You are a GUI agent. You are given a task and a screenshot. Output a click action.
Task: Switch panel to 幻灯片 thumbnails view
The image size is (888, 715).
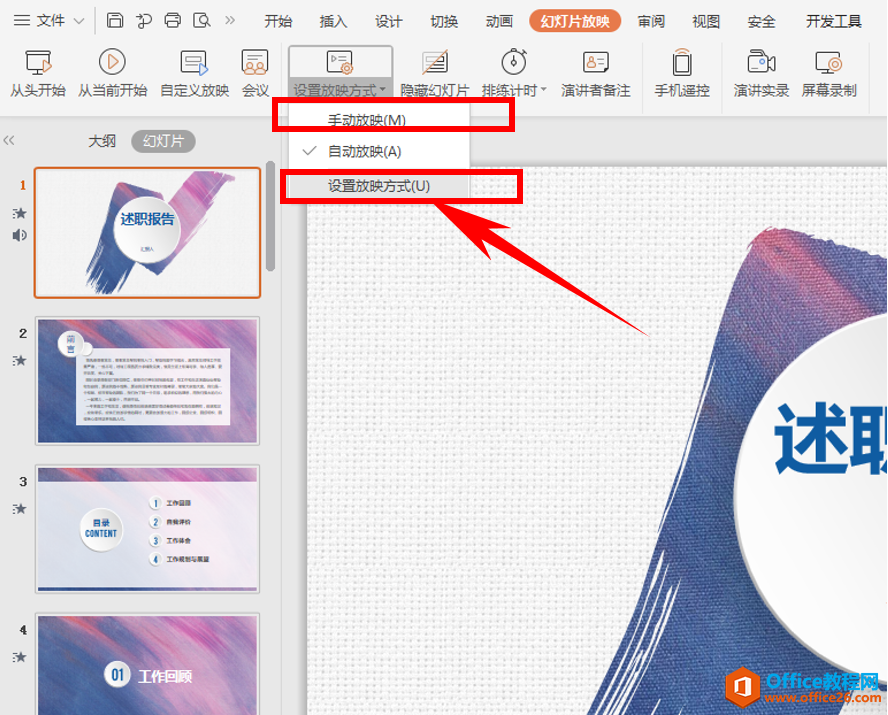click(x=163, y=141)
